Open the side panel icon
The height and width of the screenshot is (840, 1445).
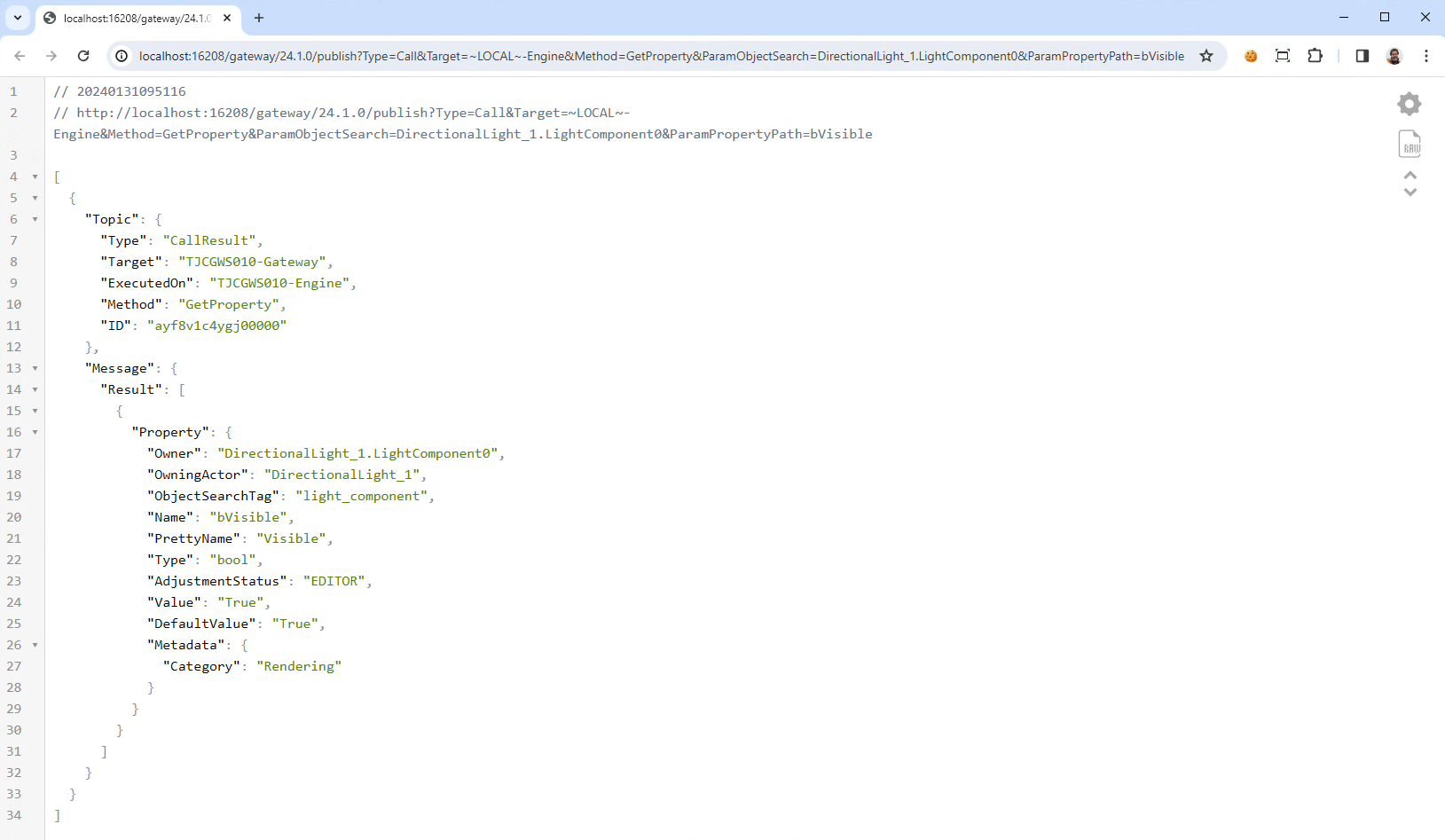coord(1363,55)
